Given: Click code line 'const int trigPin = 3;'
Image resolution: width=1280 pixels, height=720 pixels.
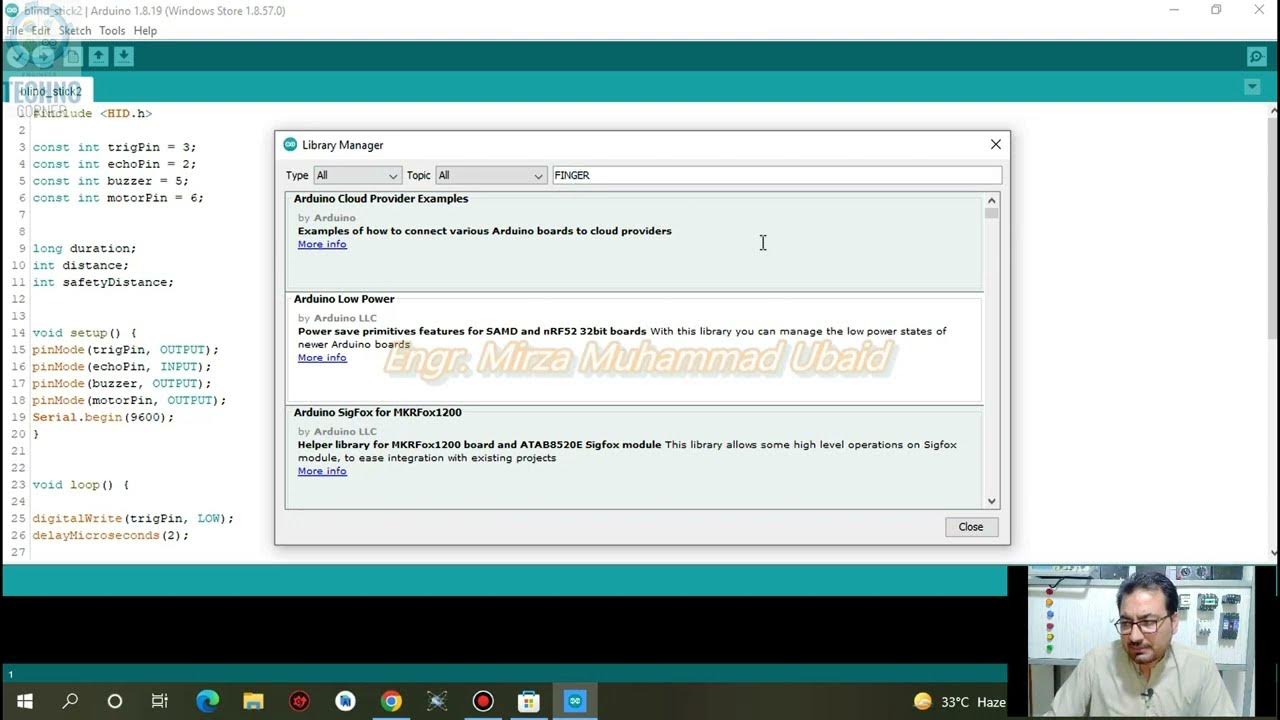Looking at the screenshot, I should [x=114, y=147].
